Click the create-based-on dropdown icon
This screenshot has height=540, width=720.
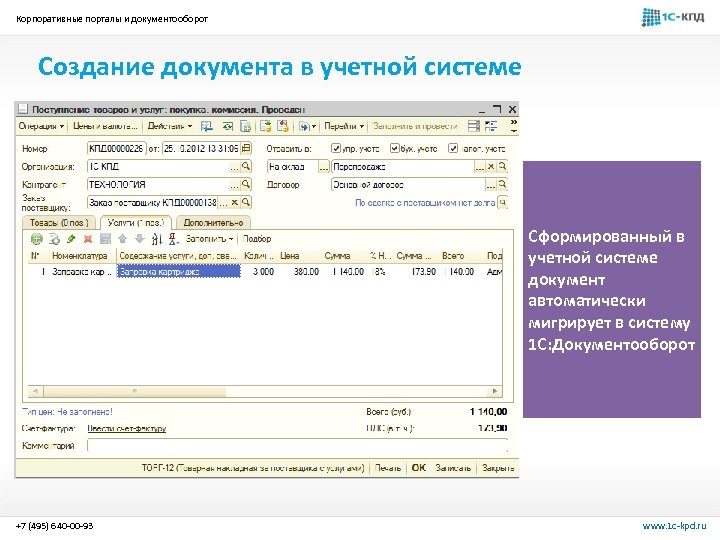click(x=307, y=126)
